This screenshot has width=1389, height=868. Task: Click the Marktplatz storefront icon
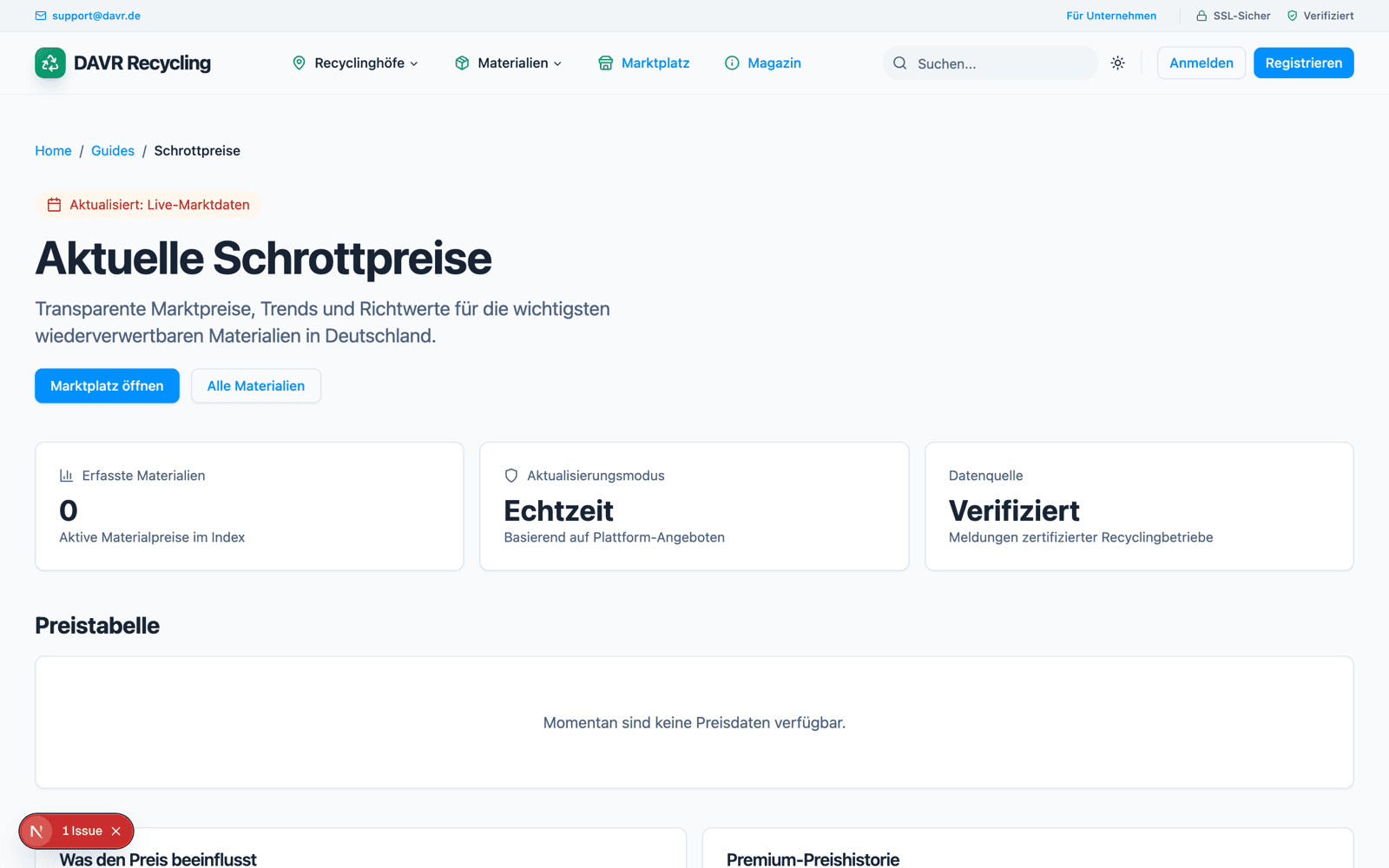click(x=605, y=62)
